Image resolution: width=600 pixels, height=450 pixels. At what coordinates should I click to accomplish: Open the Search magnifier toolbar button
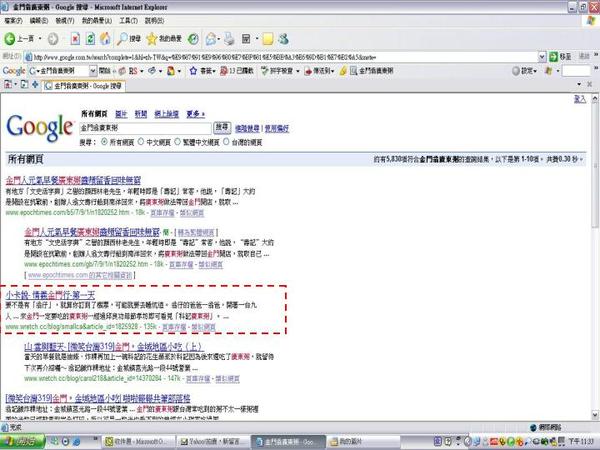(x=129, y=39)
